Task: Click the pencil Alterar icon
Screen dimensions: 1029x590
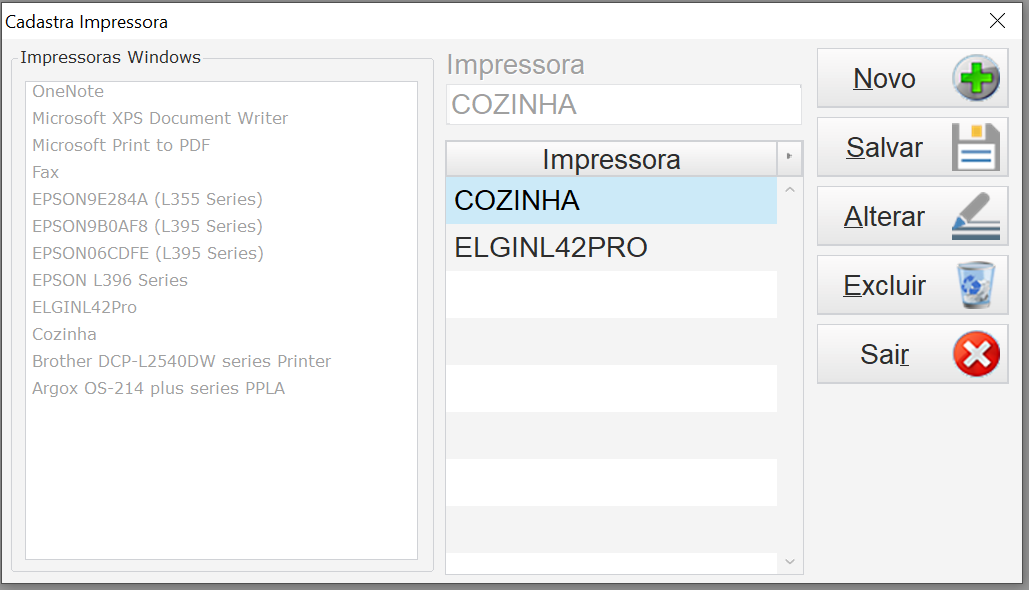Action: coord(975,217)
